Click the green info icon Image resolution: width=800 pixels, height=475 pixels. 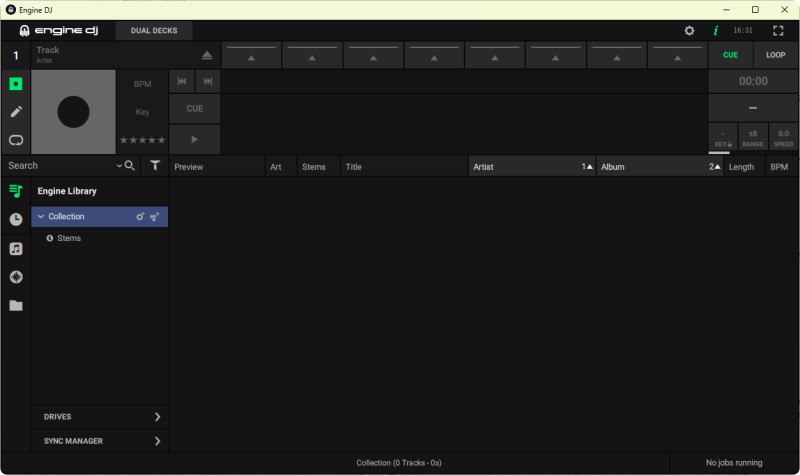click(715, 31)
